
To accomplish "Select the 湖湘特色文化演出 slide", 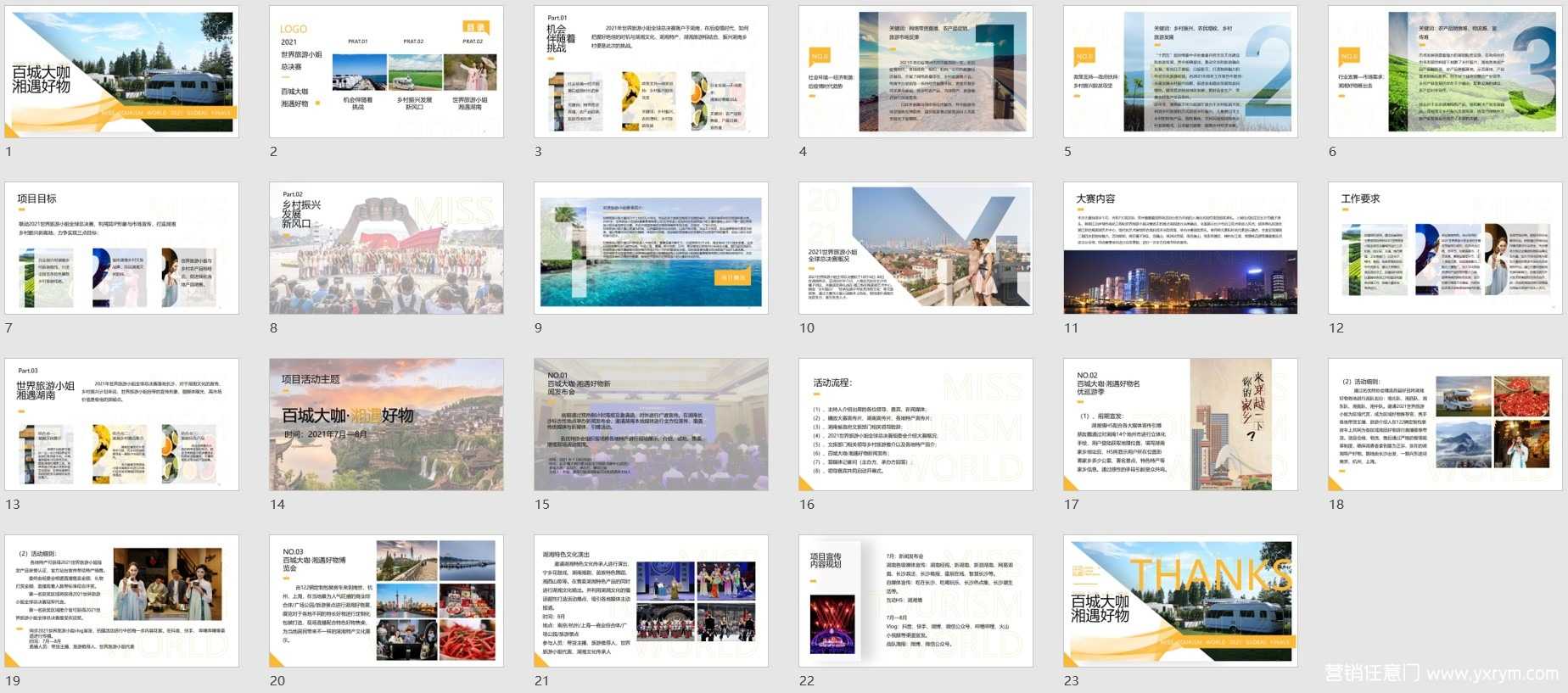I will pos(651,601).
